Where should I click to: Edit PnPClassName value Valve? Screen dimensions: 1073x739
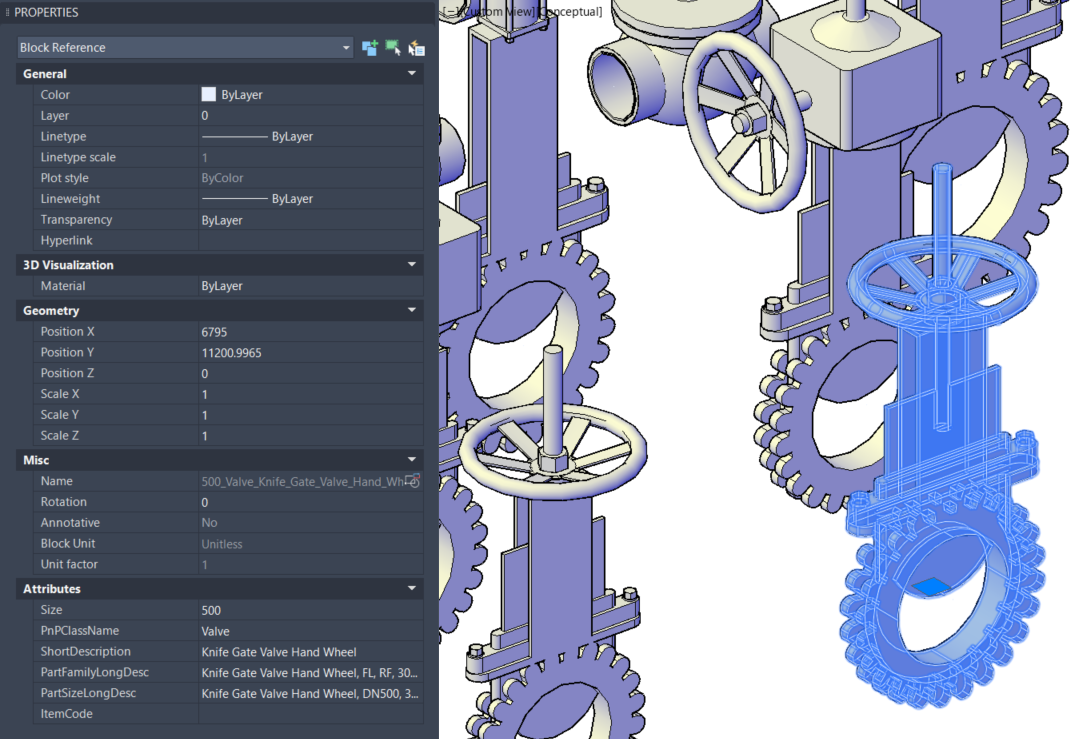click(311, 631)
